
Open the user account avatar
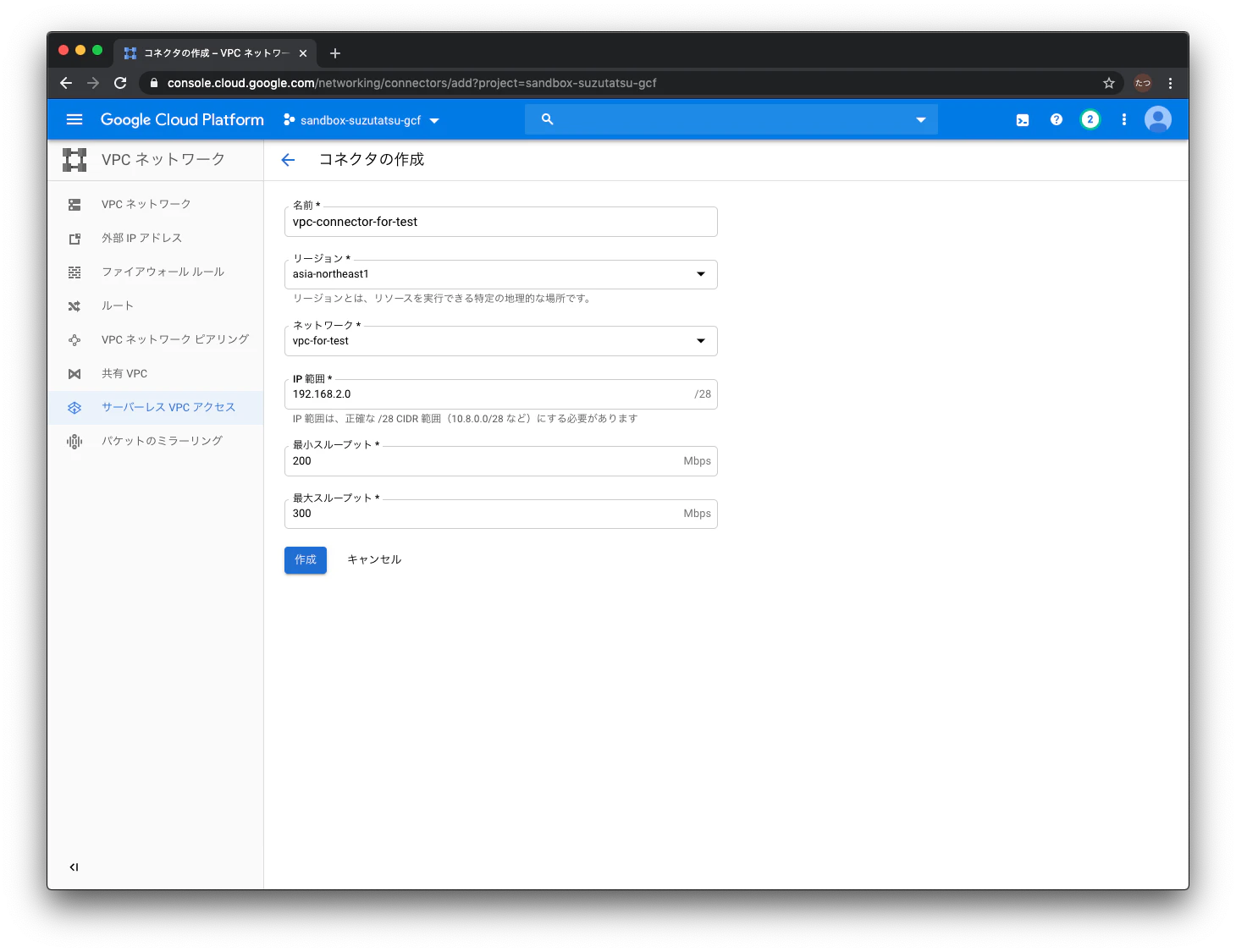[x=1158, y=119]
